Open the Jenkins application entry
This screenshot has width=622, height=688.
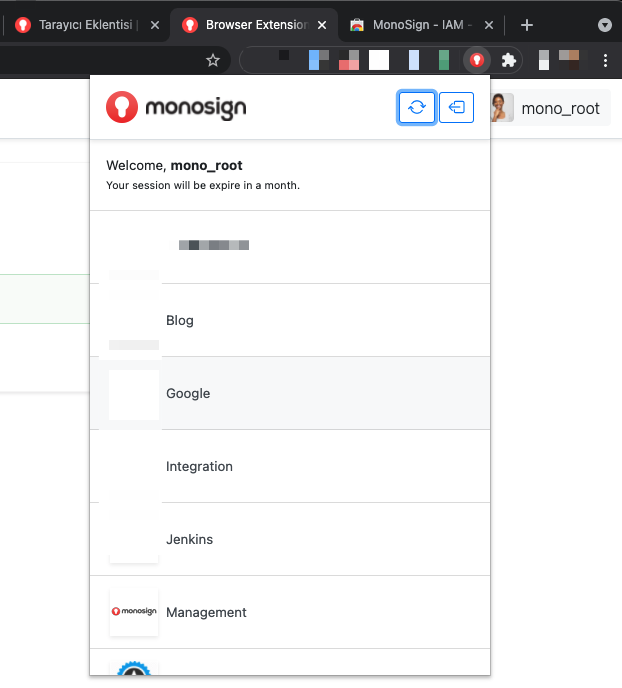(x=290, y=539)
